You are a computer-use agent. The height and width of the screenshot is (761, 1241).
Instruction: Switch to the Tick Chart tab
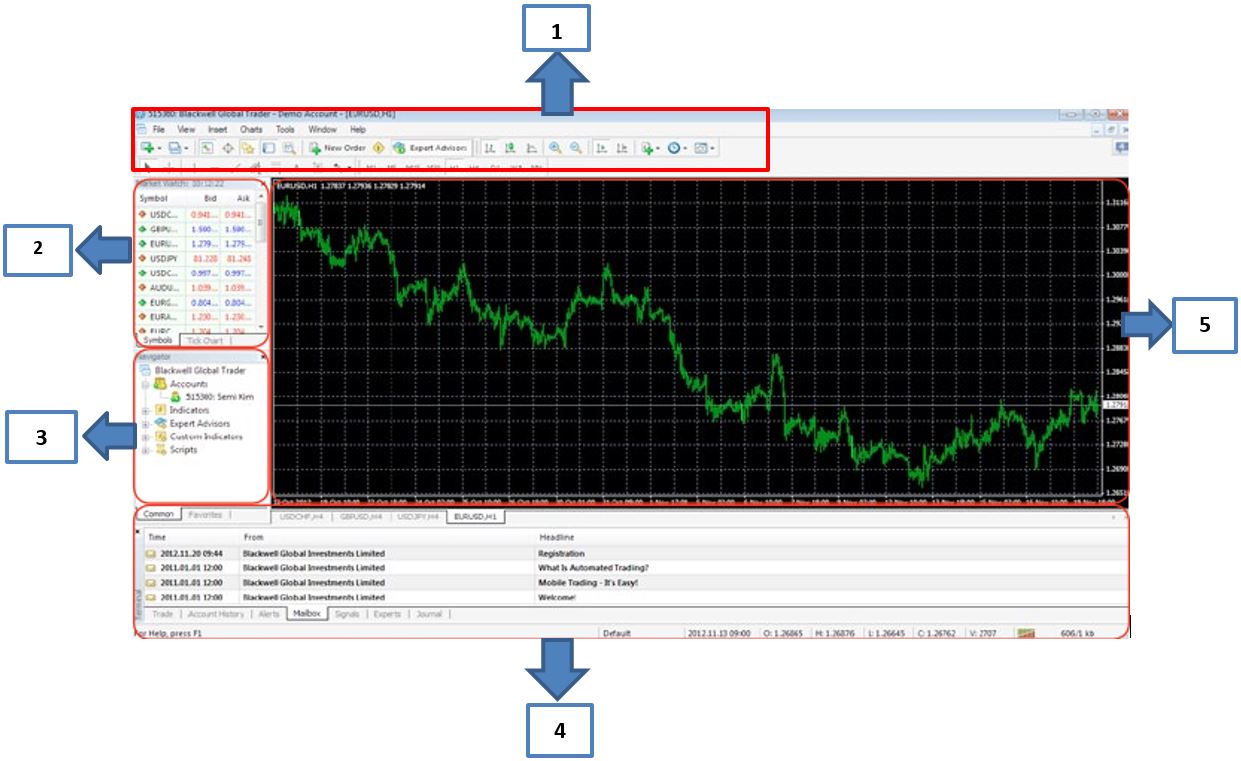coord(204,341)
